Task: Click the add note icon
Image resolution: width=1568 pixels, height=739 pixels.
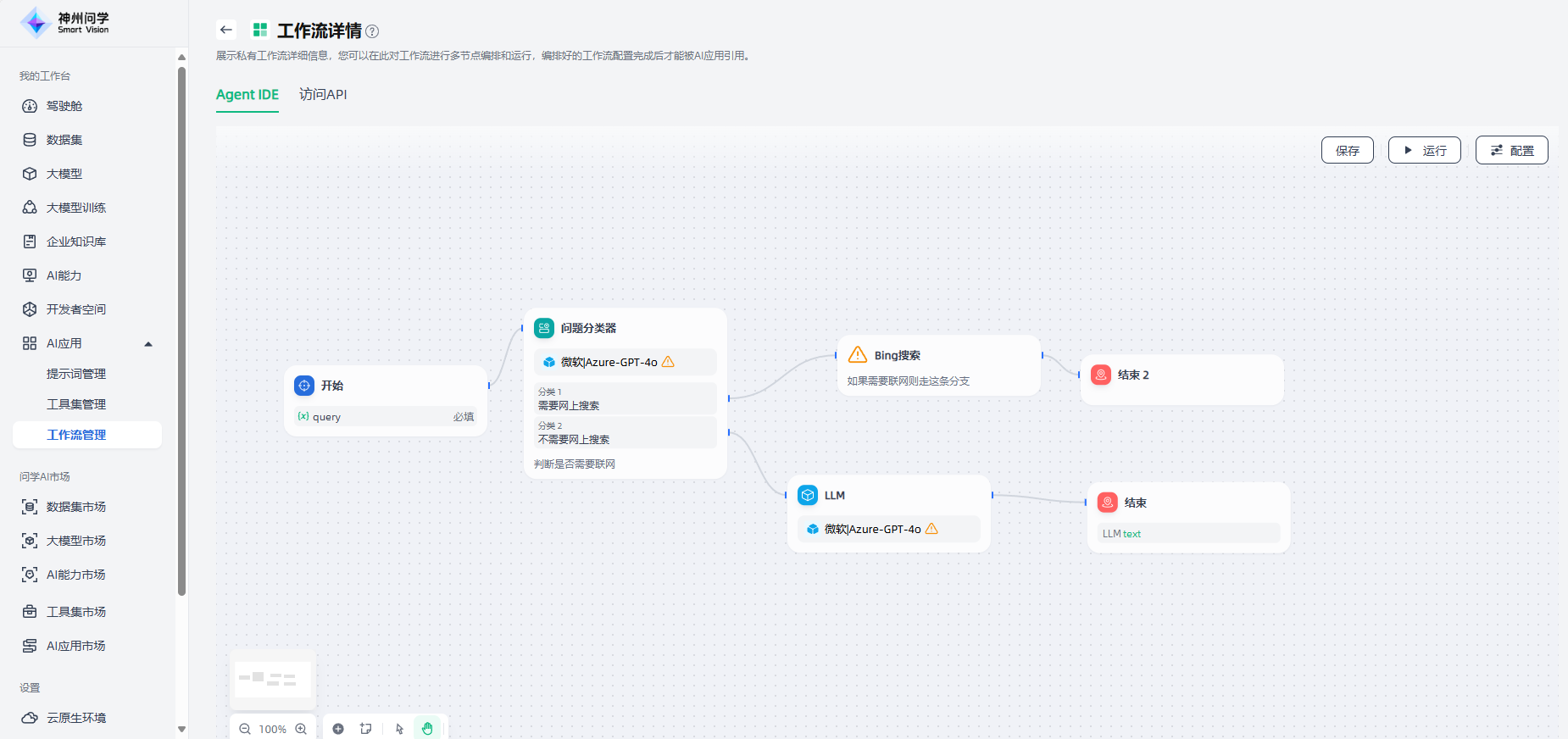Action: point(366,729)
